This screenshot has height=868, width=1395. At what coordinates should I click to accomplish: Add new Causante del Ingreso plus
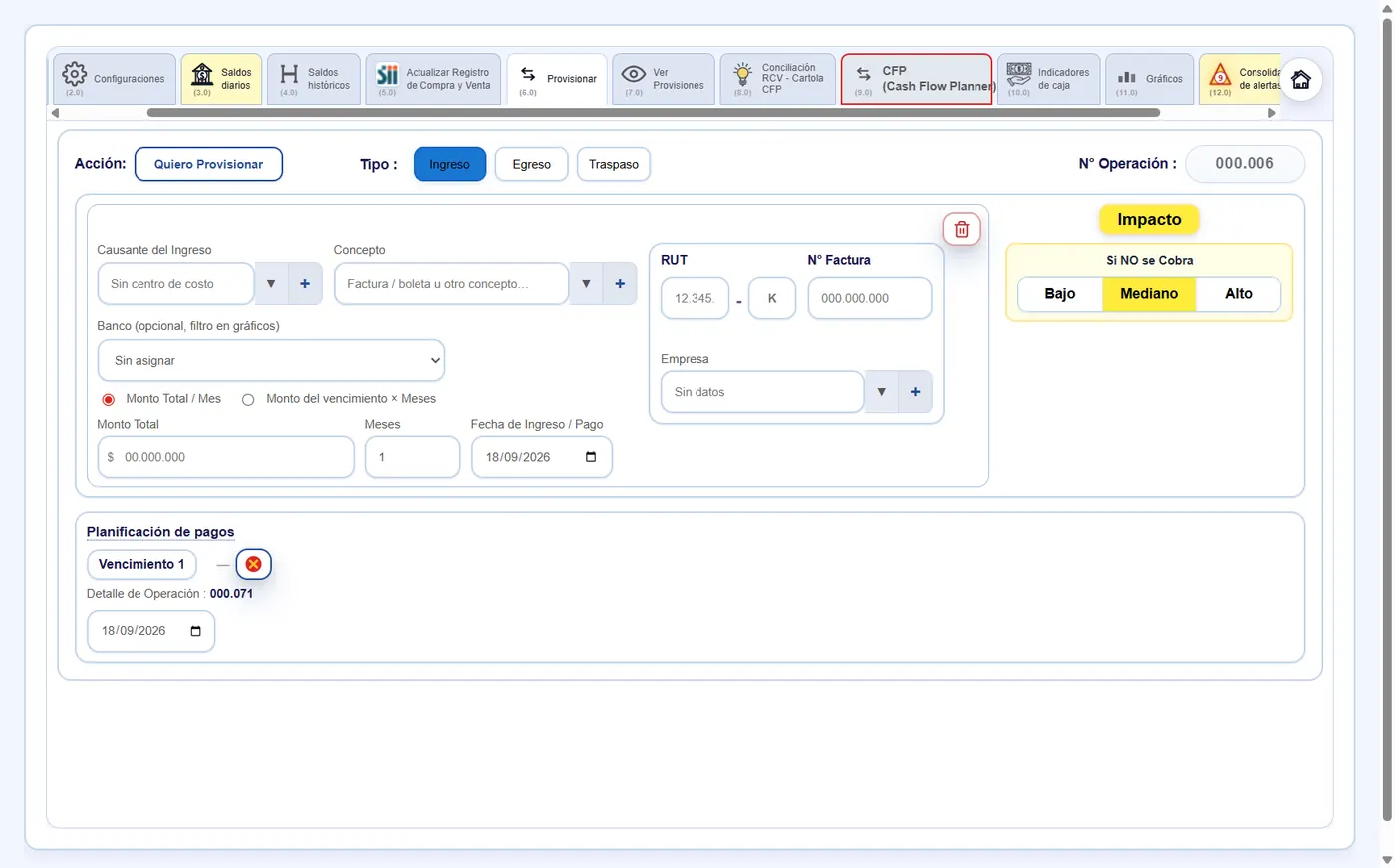pos(305,284)
